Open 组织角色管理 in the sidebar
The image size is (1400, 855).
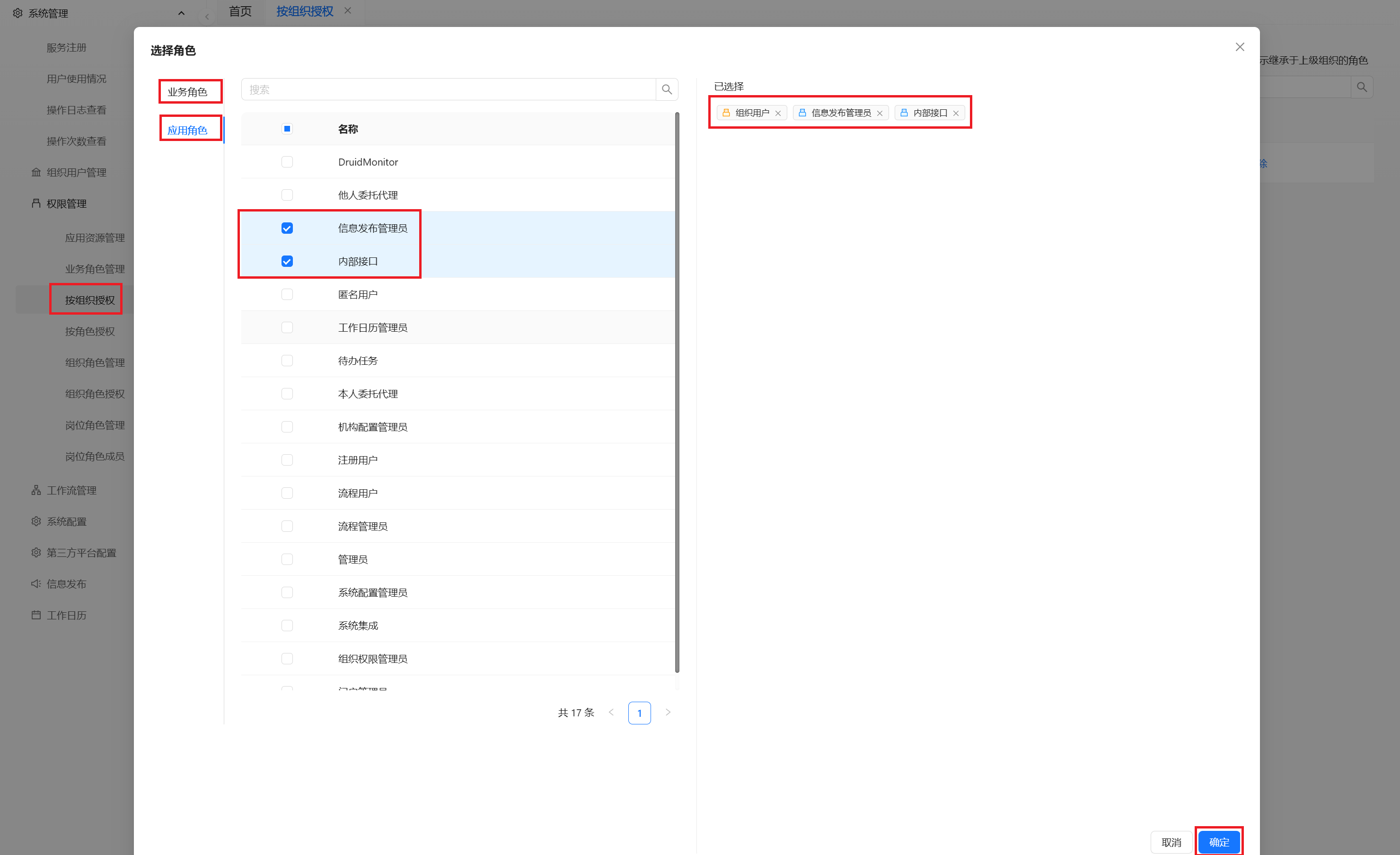95,362
